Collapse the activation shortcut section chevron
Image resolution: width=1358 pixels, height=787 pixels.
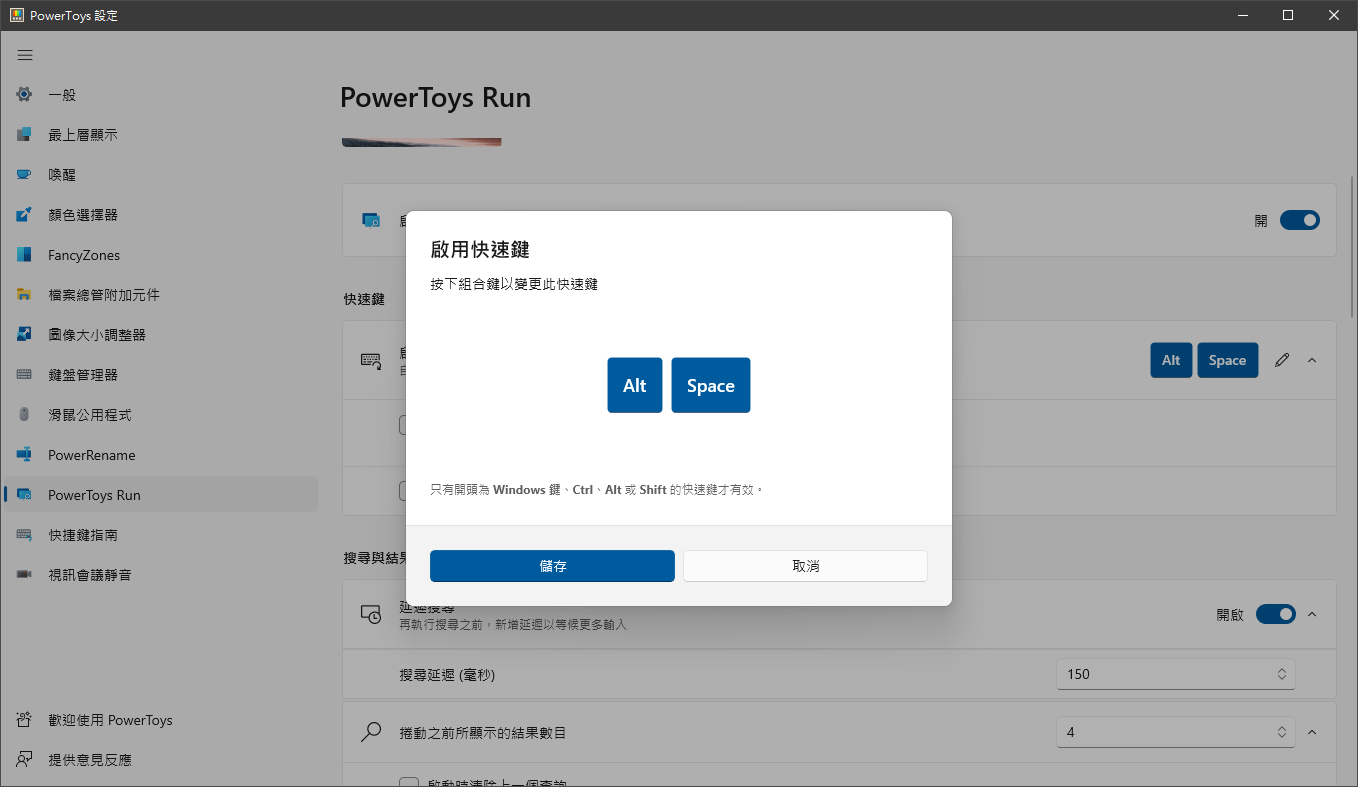1312,360
